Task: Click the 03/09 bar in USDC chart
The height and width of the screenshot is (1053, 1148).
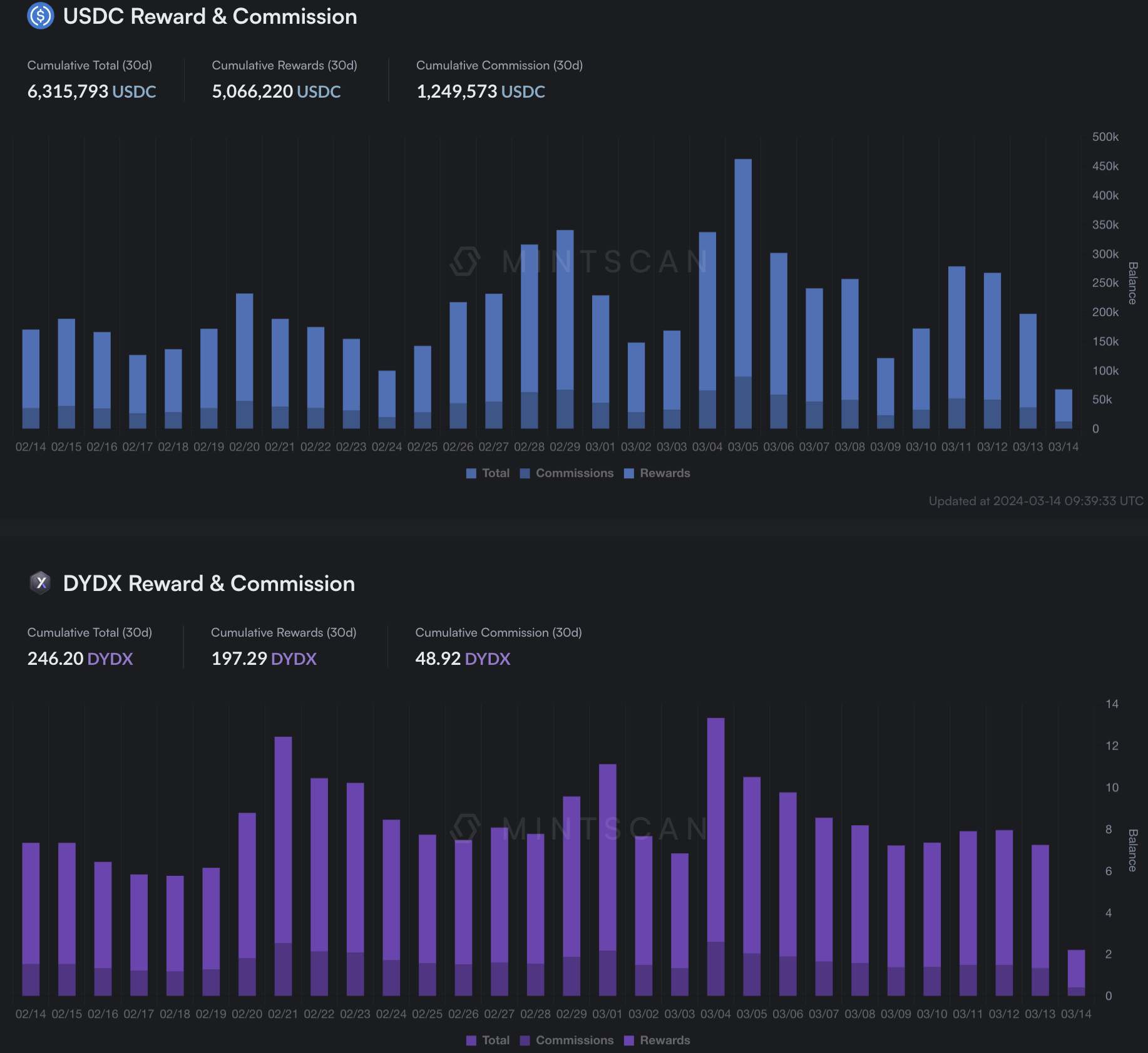Action: coord(885,394)
